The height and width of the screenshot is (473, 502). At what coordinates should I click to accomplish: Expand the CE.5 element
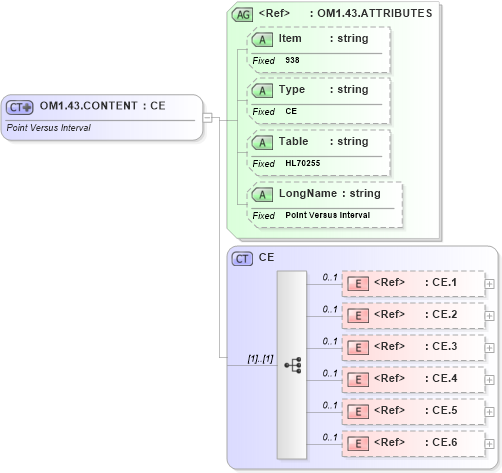tap(489, 412)
